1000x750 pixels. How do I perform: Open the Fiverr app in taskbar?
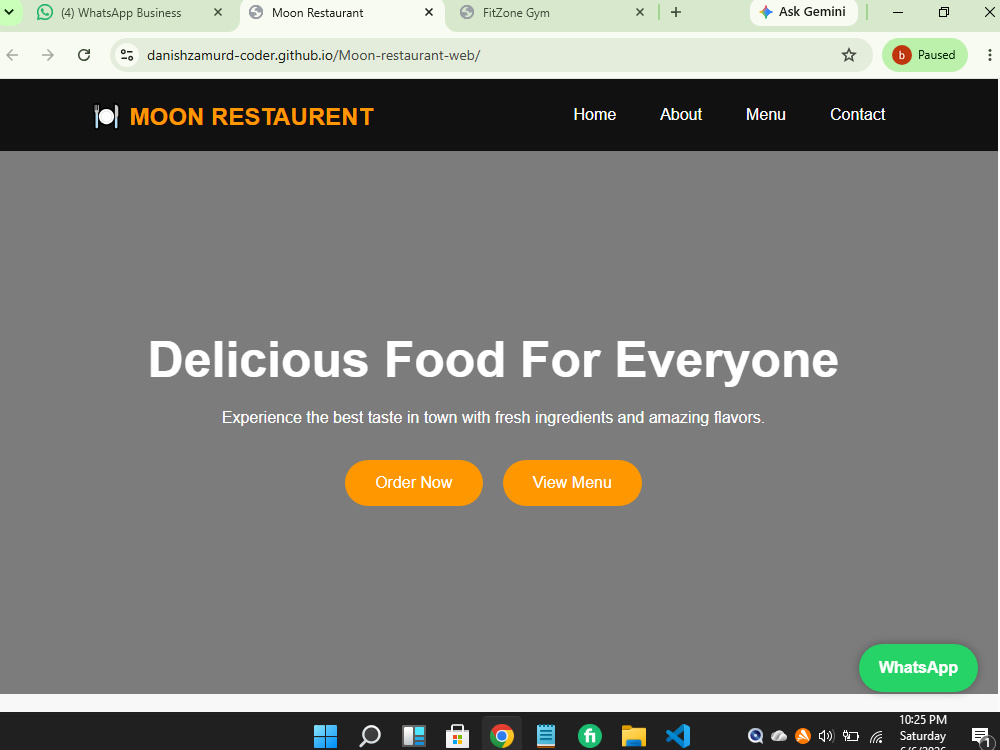coord(590,735)
